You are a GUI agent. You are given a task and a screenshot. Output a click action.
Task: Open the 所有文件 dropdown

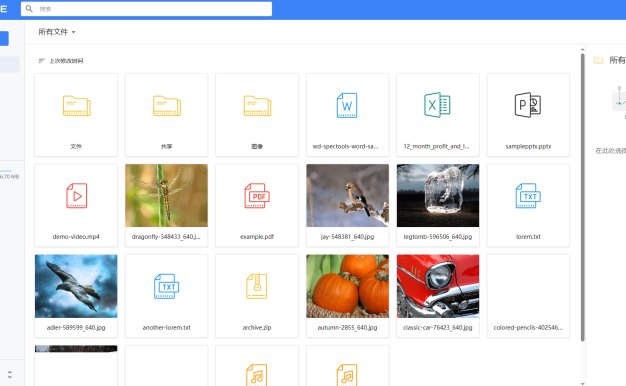[57, 32]
